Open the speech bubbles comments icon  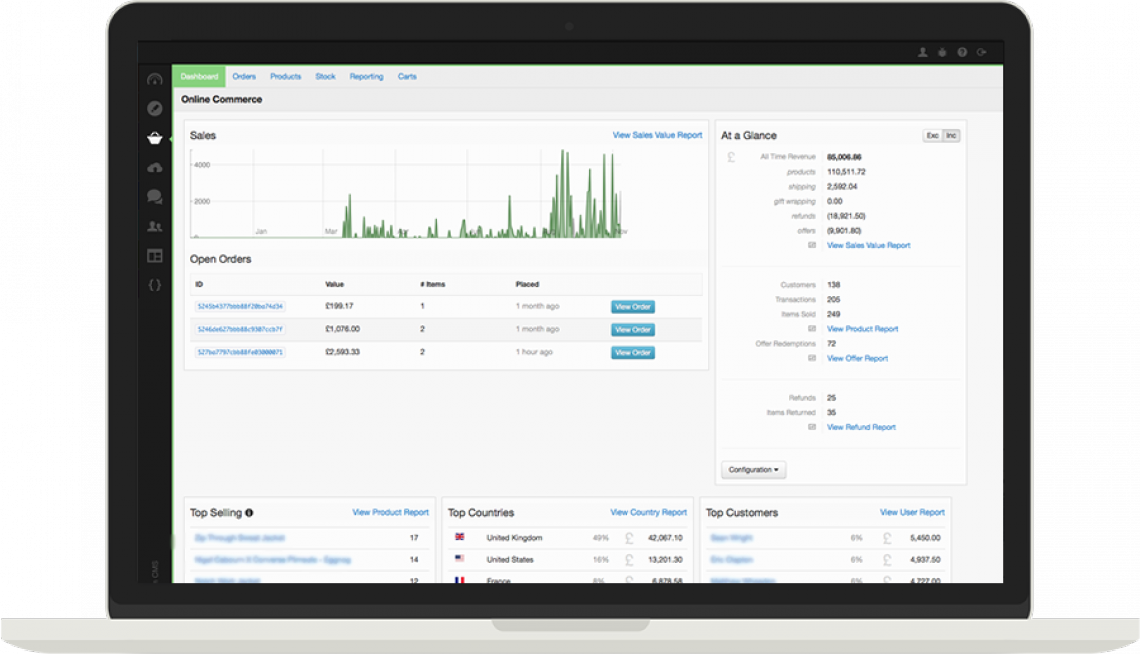pos(154,196)
